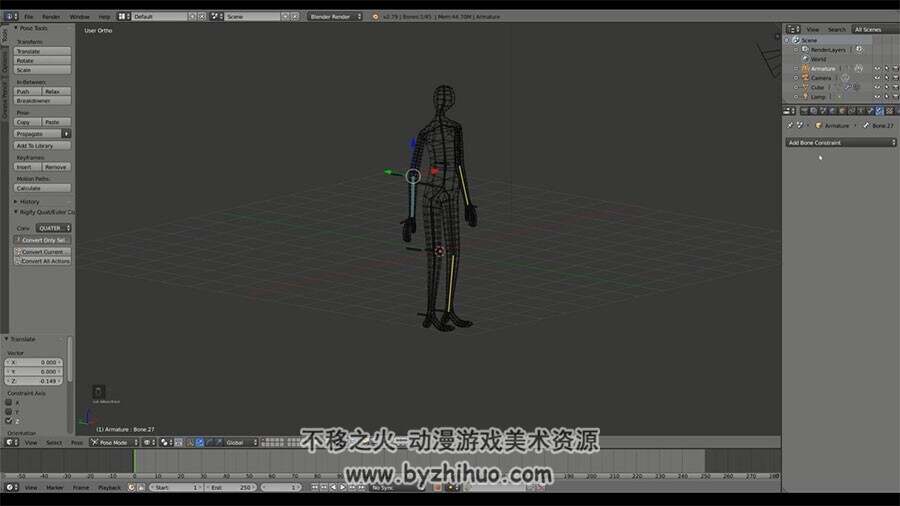Open the Window menu

tap(79, 17)
